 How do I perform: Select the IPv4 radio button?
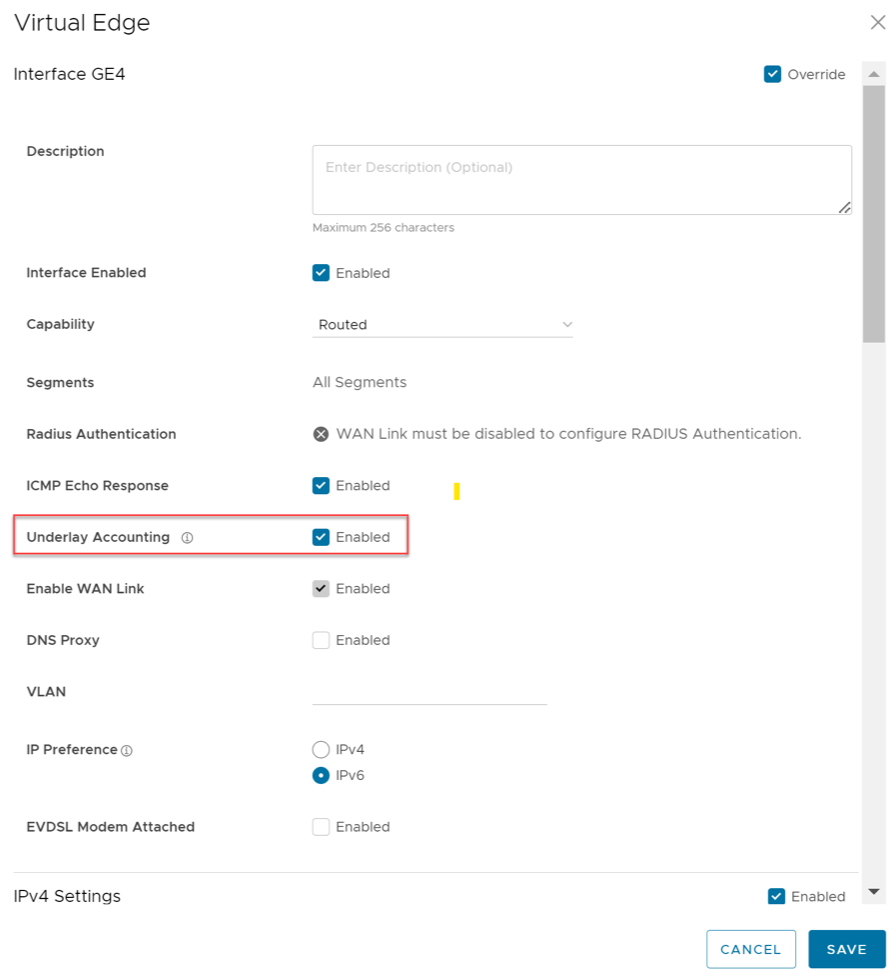[321, 749]
